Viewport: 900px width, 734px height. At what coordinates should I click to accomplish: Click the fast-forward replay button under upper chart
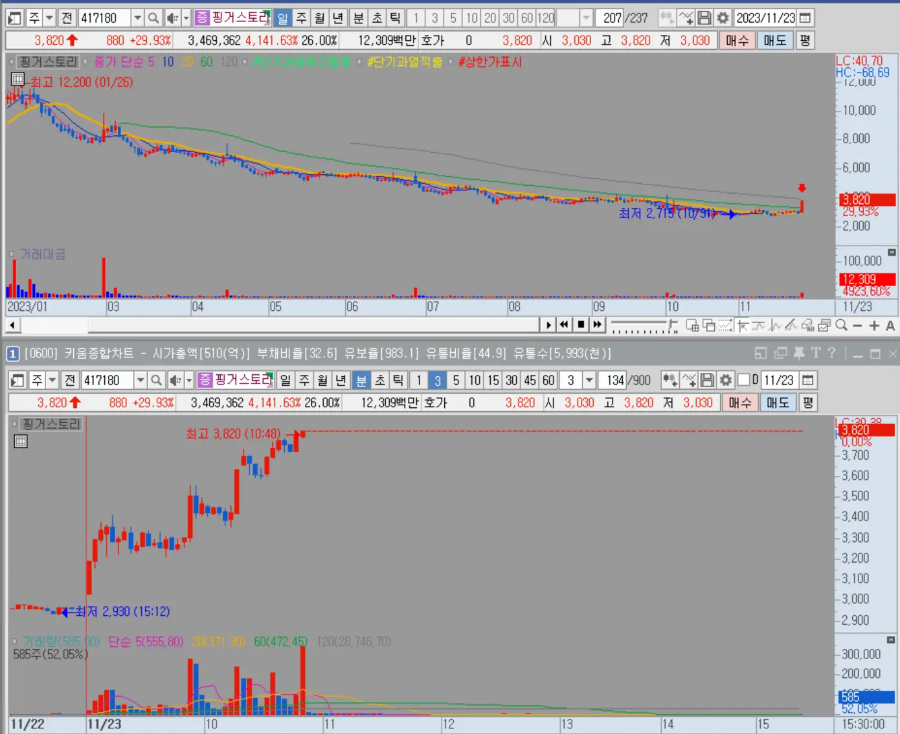click(x=598, y=325)
